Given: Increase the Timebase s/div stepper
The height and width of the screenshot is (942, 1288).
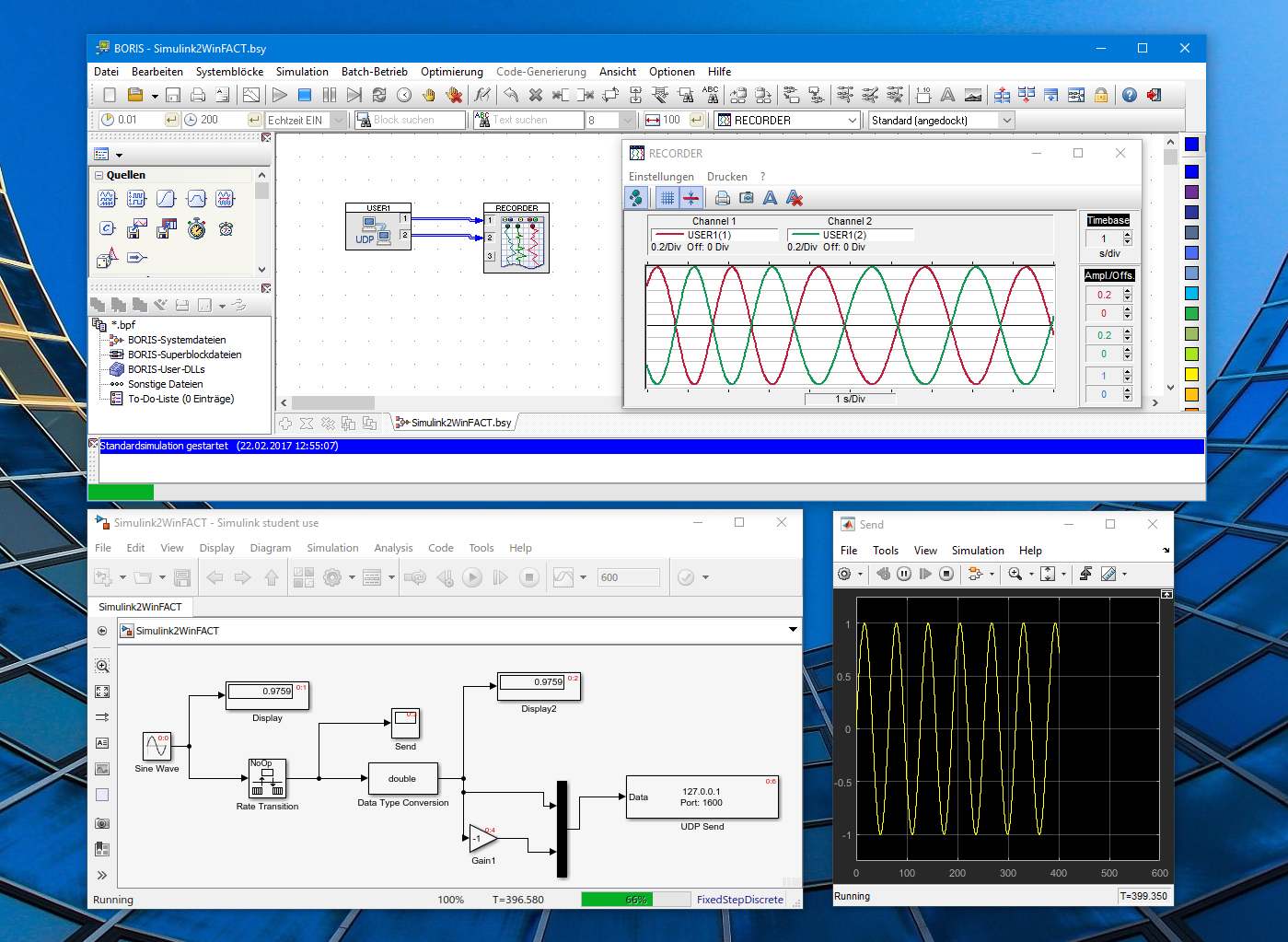Looking at the screenshot, I should click(x=1127, y=235).
